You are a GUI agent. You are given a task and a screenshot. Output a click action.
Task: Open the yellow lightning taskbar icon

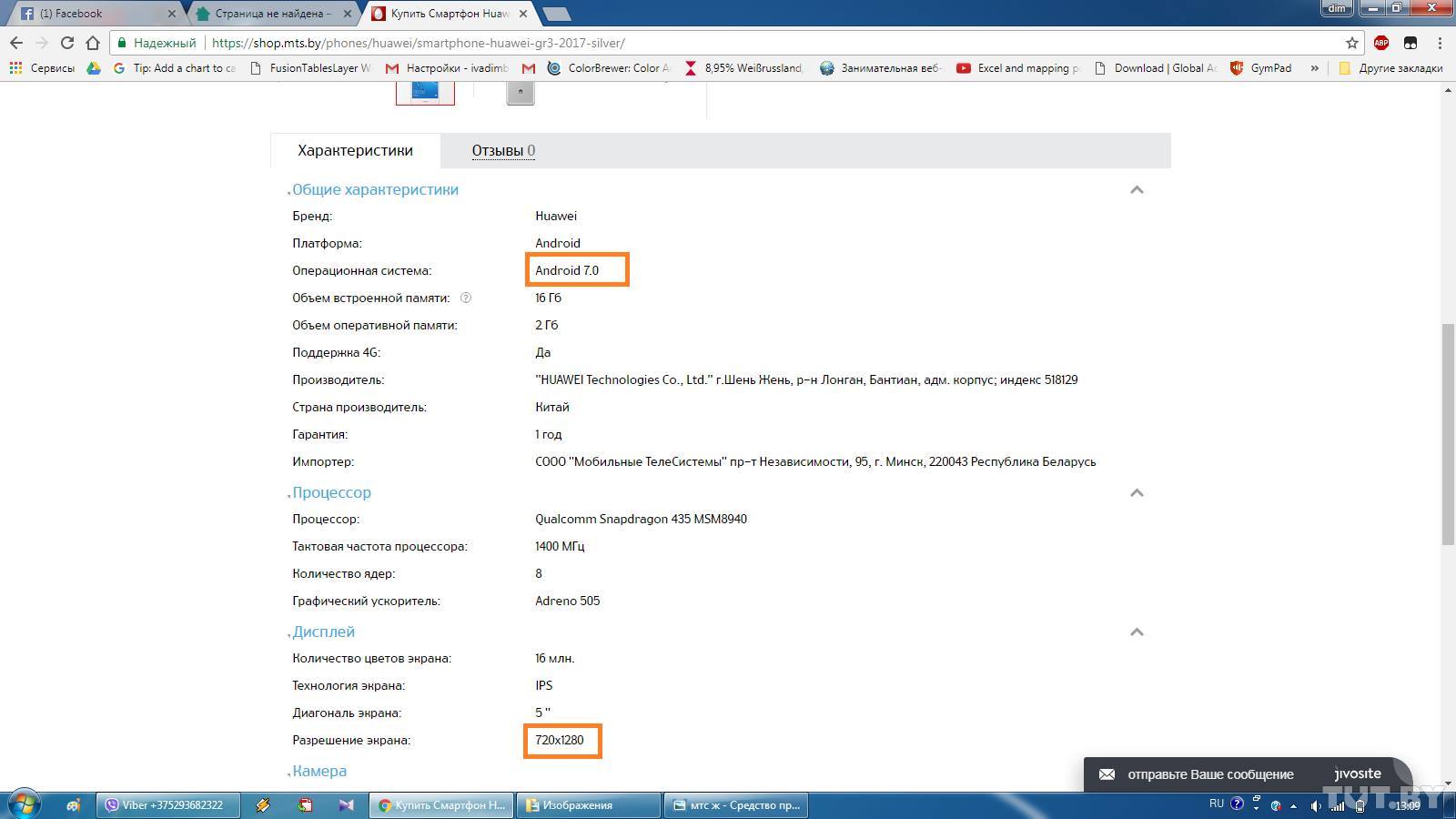pyautogui.click(x=263, y=805)
